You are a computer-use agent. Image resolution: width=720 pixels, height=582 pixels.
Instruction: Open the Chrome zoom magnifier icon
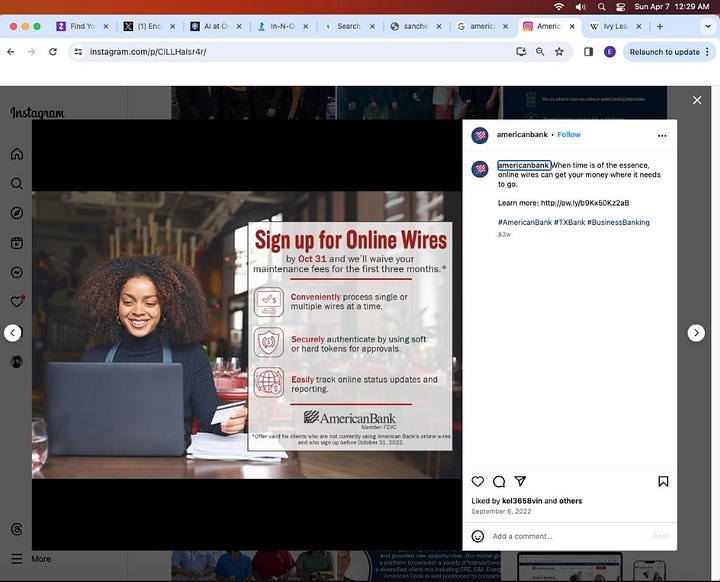point(540,52)
